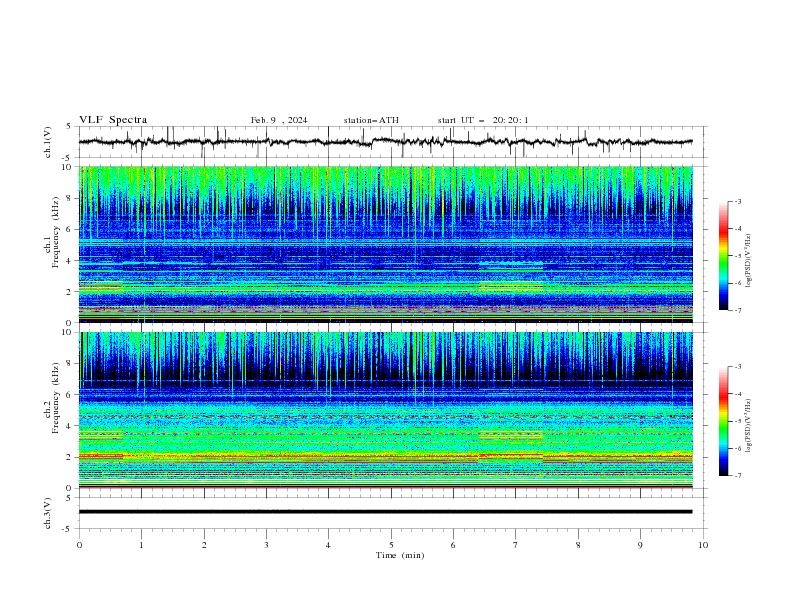Click ch.2 colorbar tick label "-3"

tap(738, 367)
